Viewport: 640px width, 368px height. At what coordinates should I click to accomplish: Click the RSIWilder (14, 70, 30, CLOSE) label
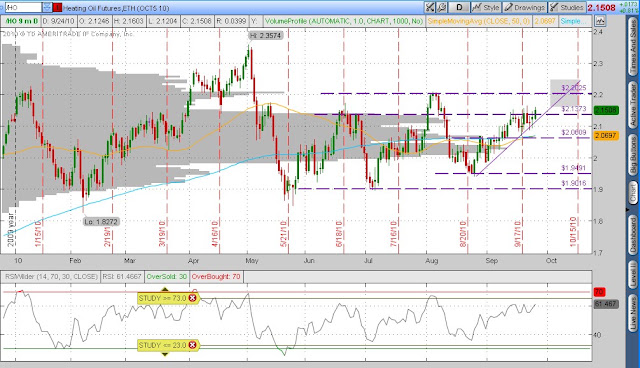pos(51,277)
